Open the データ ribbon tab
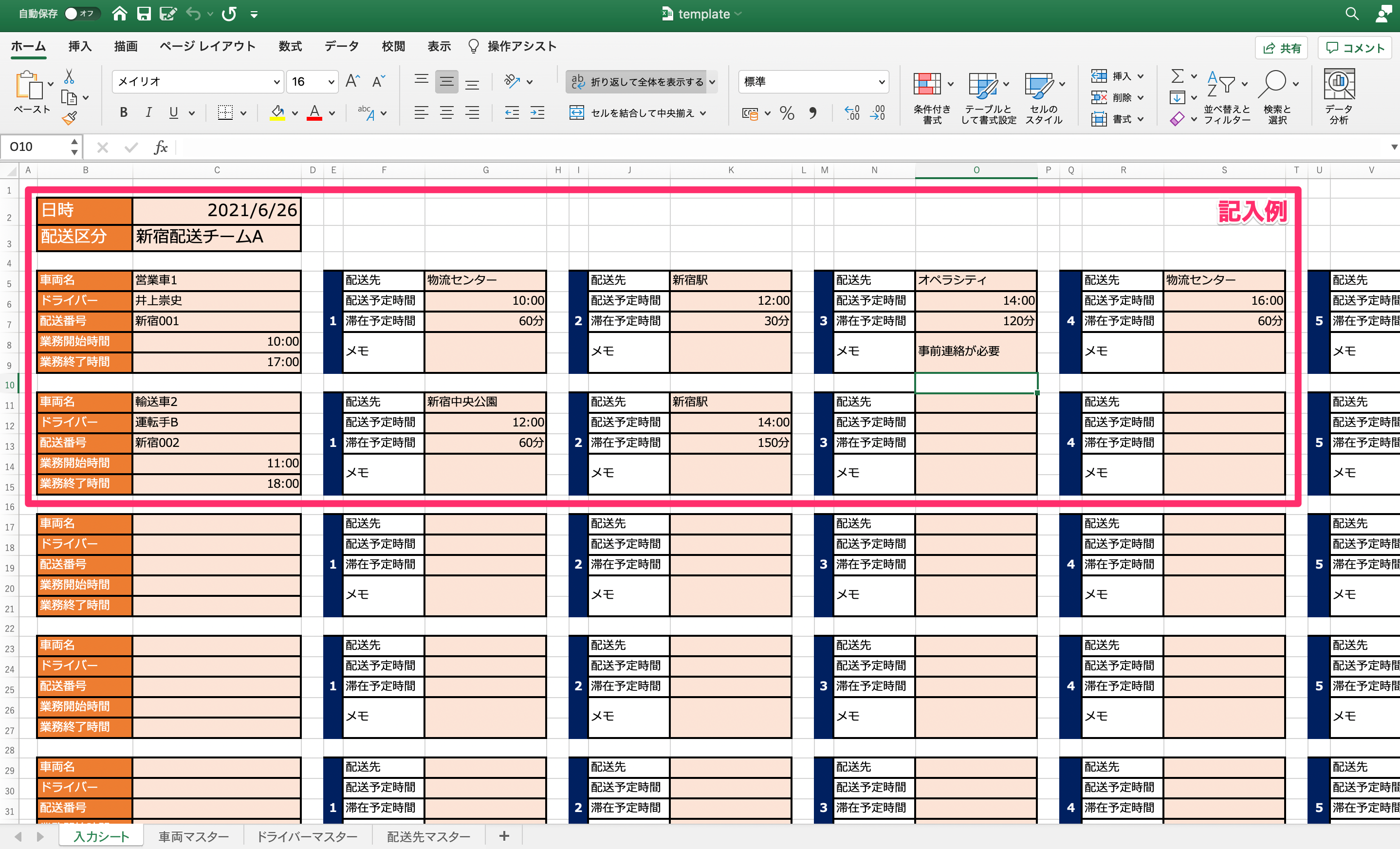 (x=341, y=46)
